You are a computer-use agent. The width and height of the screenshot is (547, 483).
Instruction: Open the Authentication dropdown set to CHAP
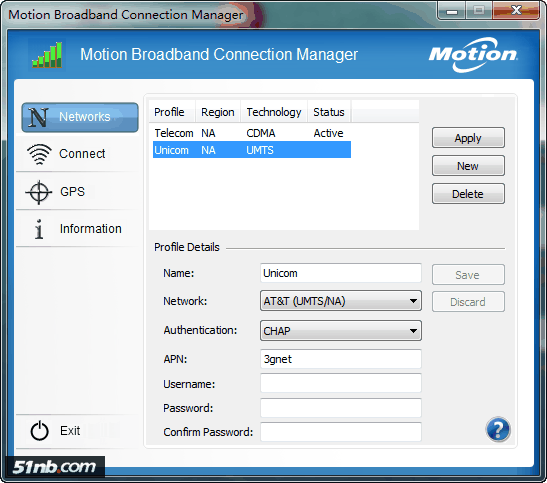pyautogui.click(x=340, y=331)
